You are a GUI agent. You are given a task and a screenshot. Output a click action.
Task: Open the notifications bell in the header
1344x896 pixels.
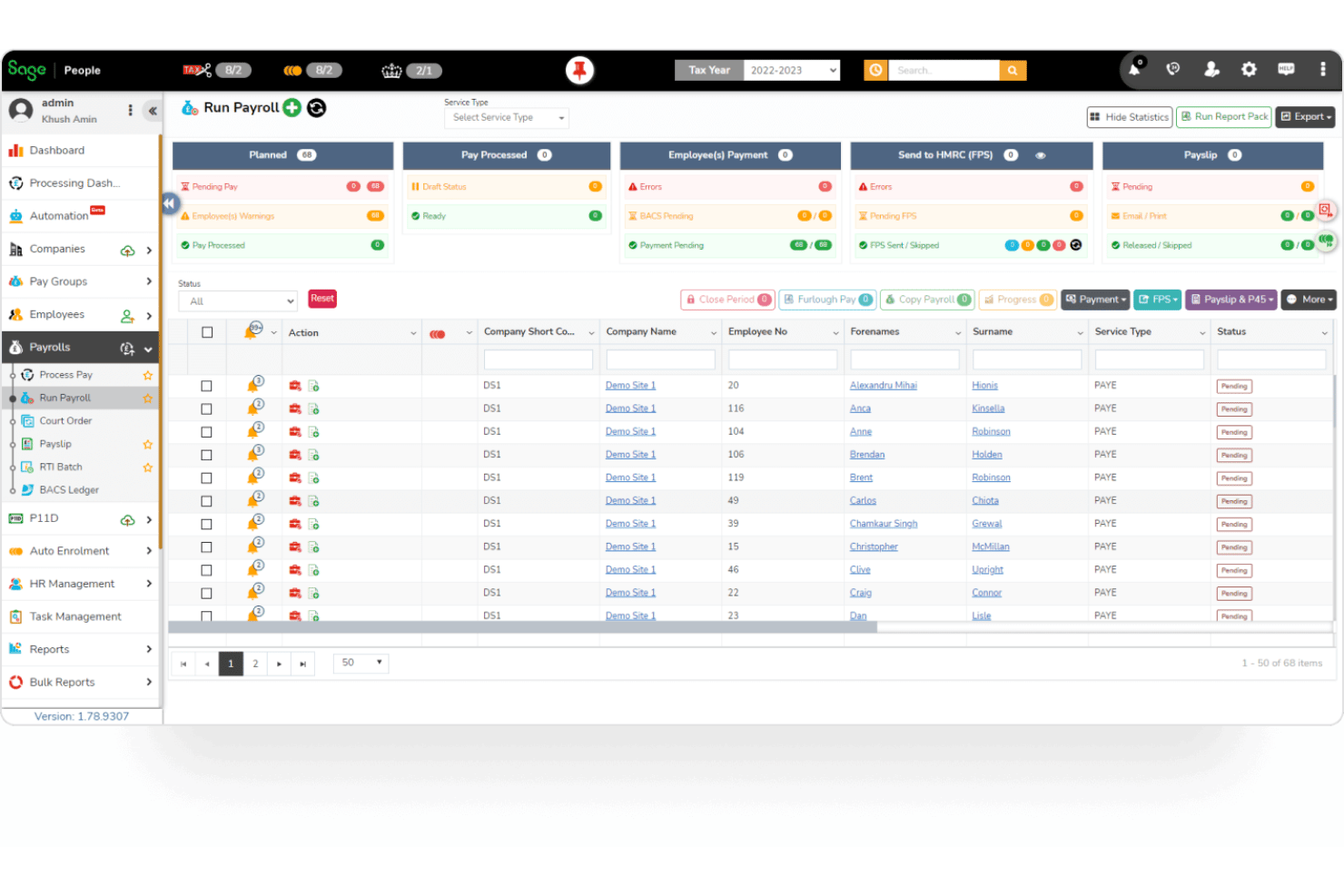click(1134, 69)
